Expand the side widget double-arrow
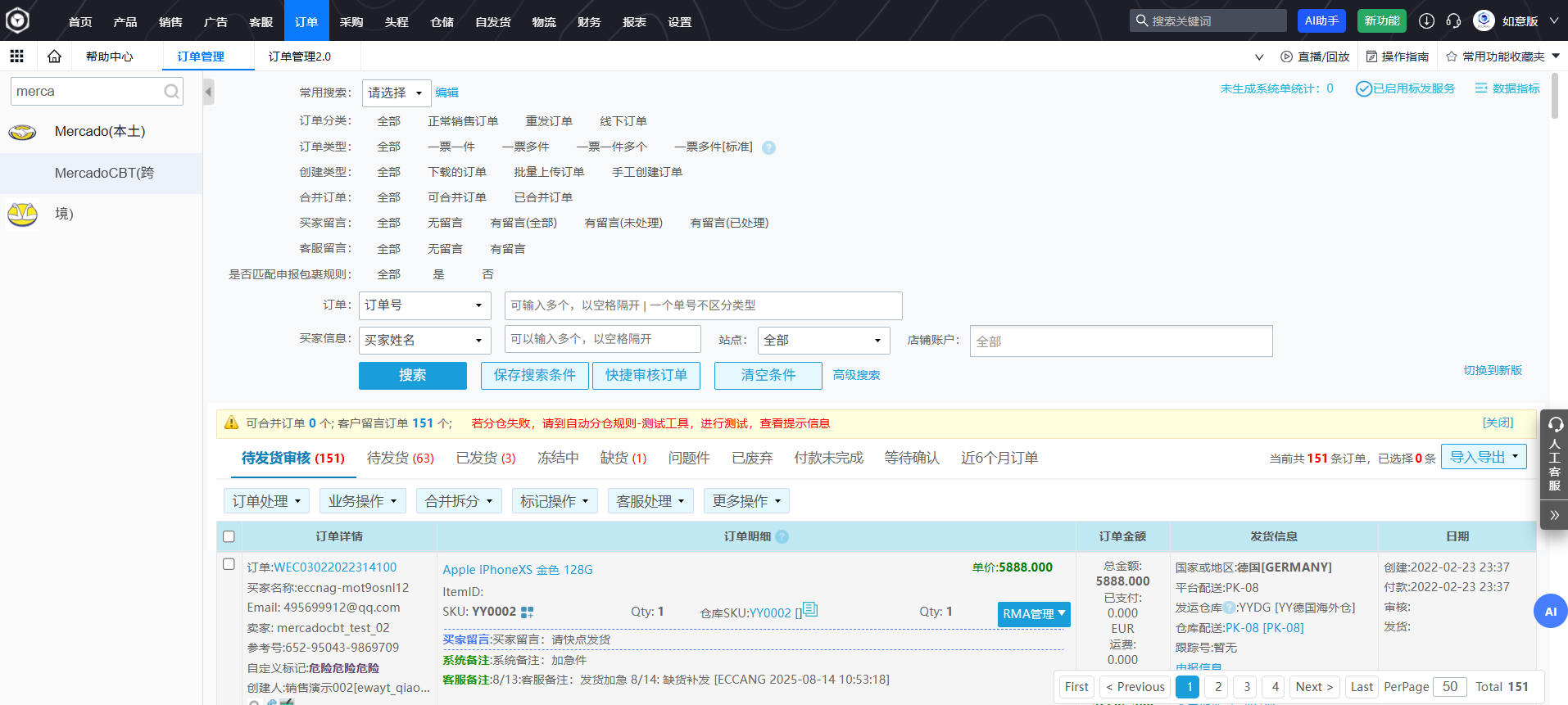 [1554, 515]
